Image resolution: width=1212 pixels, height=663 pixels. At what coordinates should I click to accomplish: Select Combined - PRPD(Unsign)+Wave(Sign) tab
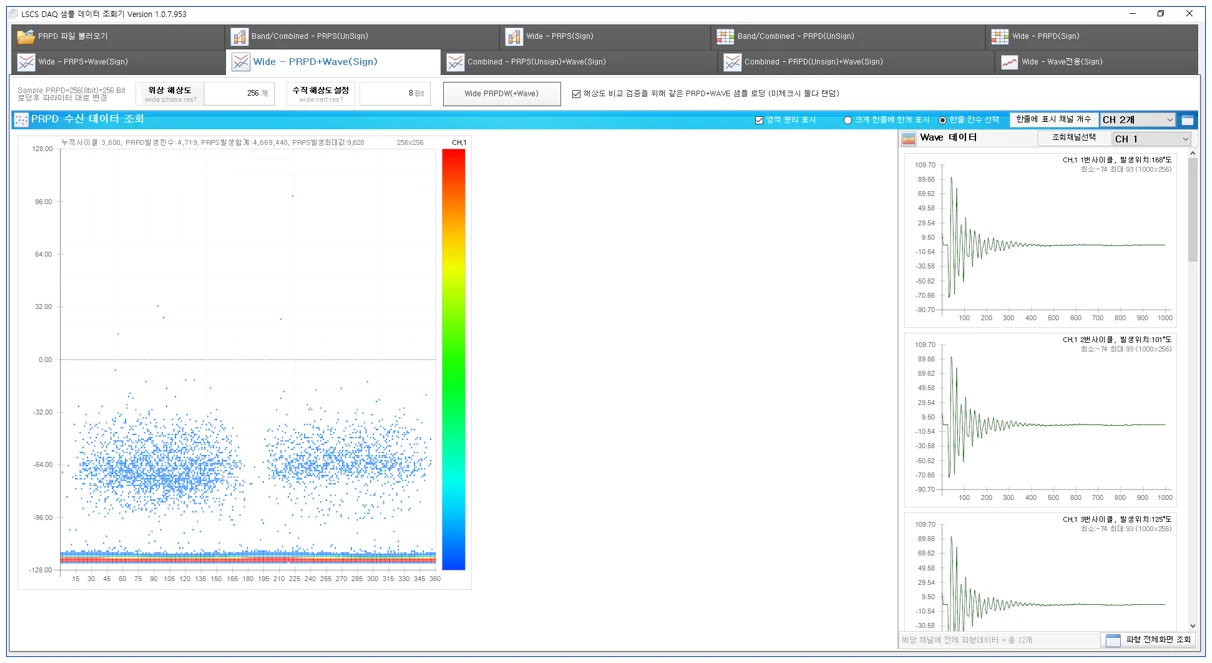point(855,62)
